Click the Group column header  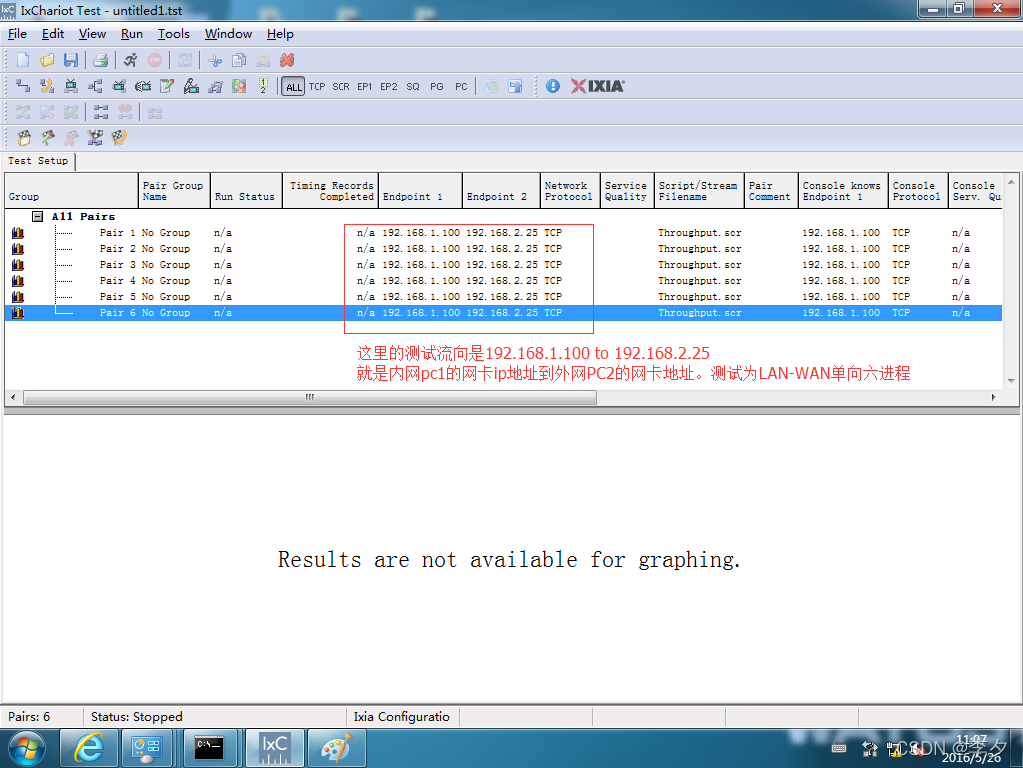coord(71,191)
